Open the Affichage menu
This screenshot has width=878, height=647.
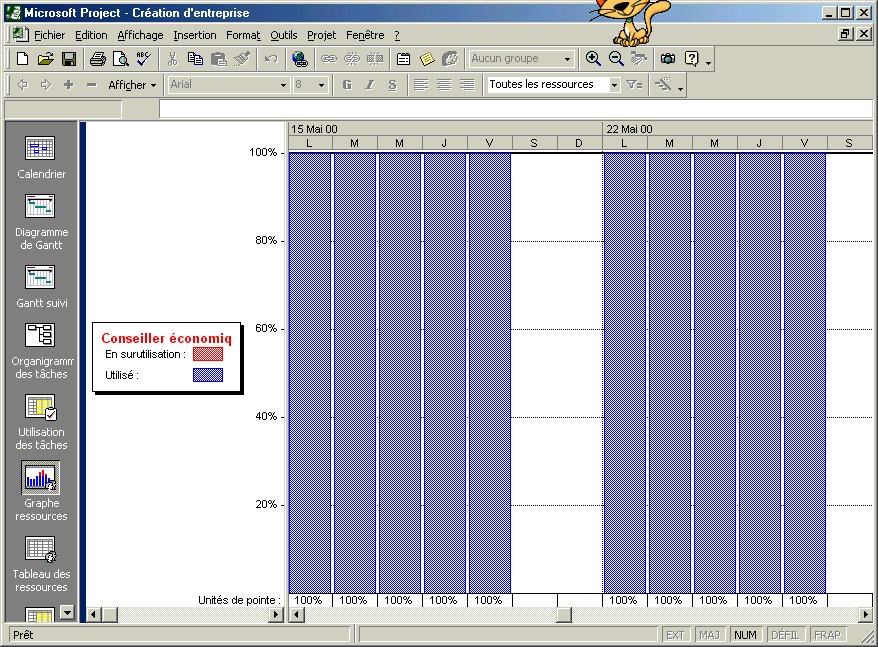tap(141, 35)
